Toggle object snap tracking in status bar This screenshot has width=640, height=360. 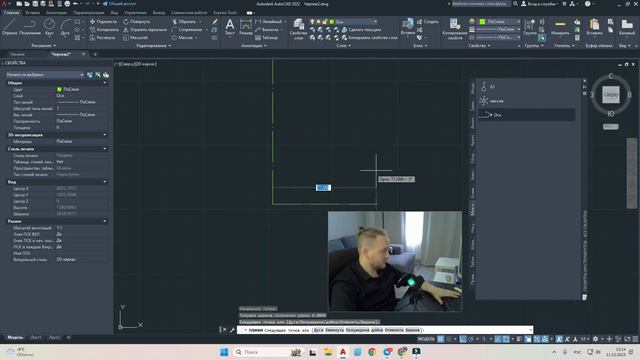(498, 339)
